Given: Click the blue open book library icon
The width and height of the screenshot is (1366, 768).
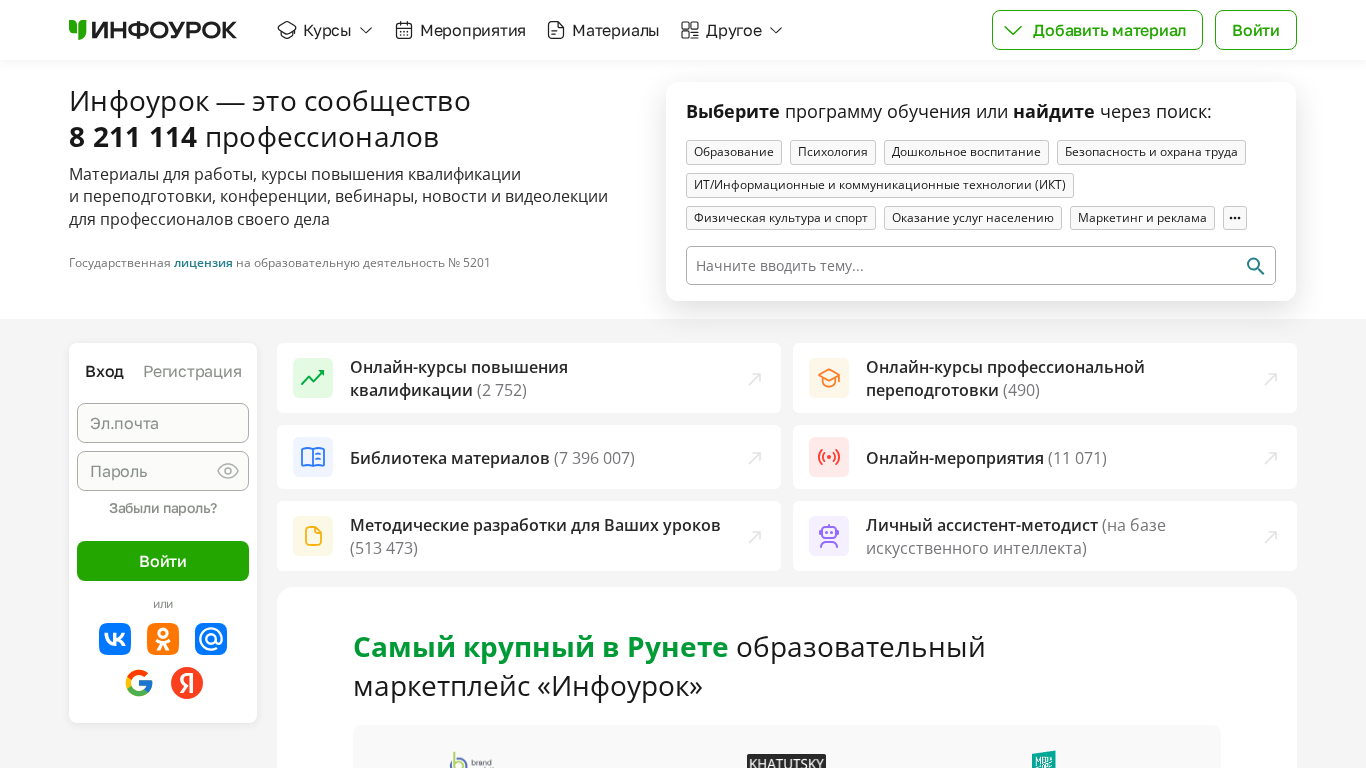Looking at the screenshot, I should tap(313, 457).
